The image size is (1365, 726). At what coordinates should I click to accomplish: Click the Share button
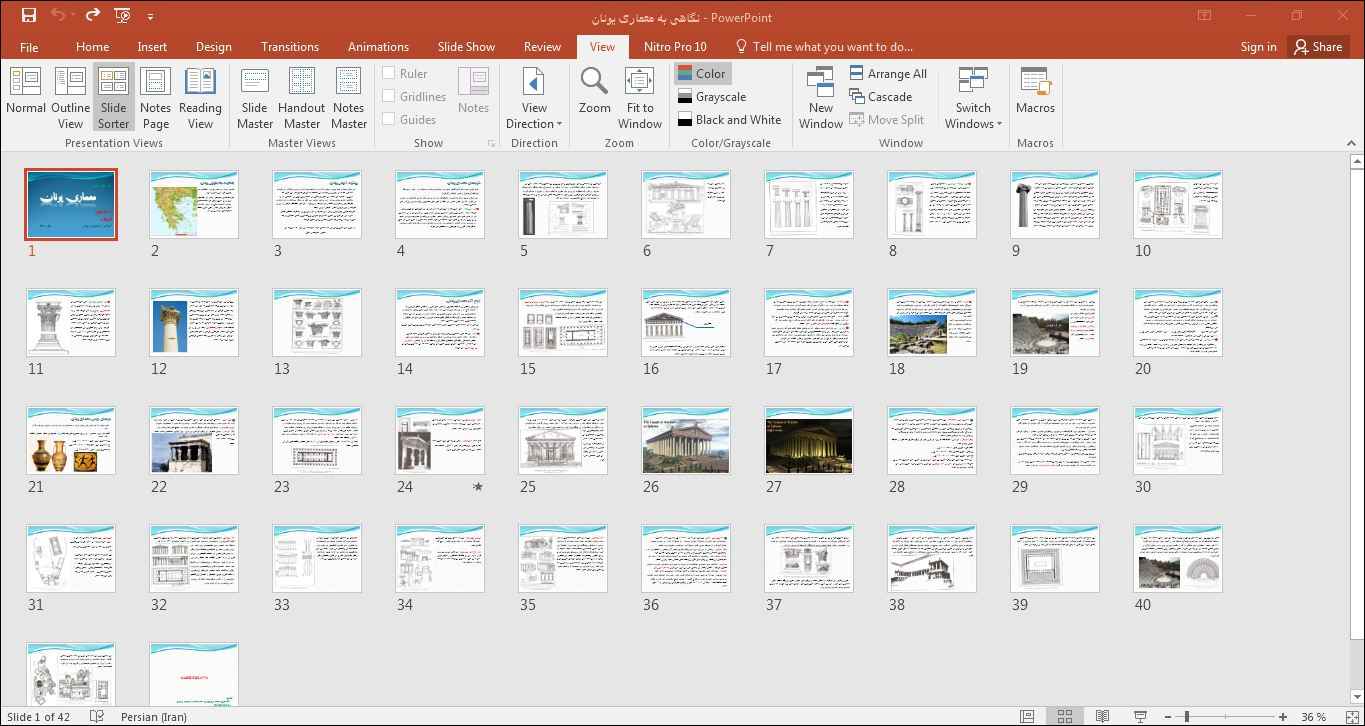coord(1317,46)
